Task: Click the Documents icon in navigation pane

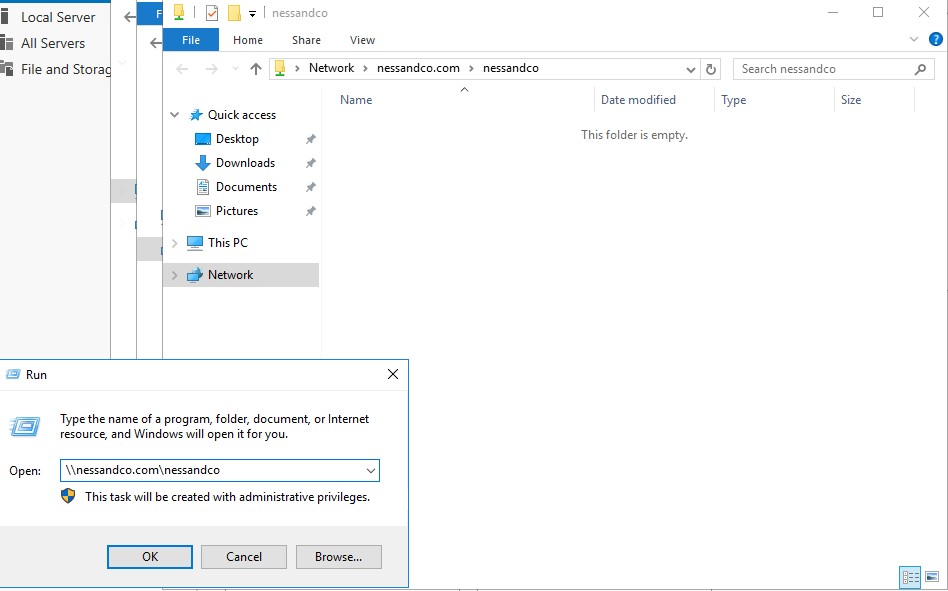Action: click(x=203, y=187)
